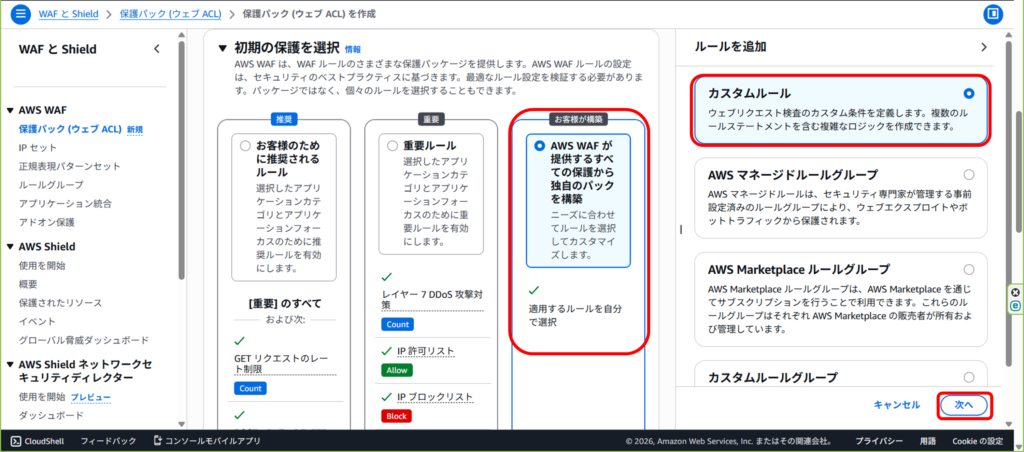Choose the AWS Marketplace ルールグループ radio button
The image size is (1024, 452).
(x=968, y=270)
